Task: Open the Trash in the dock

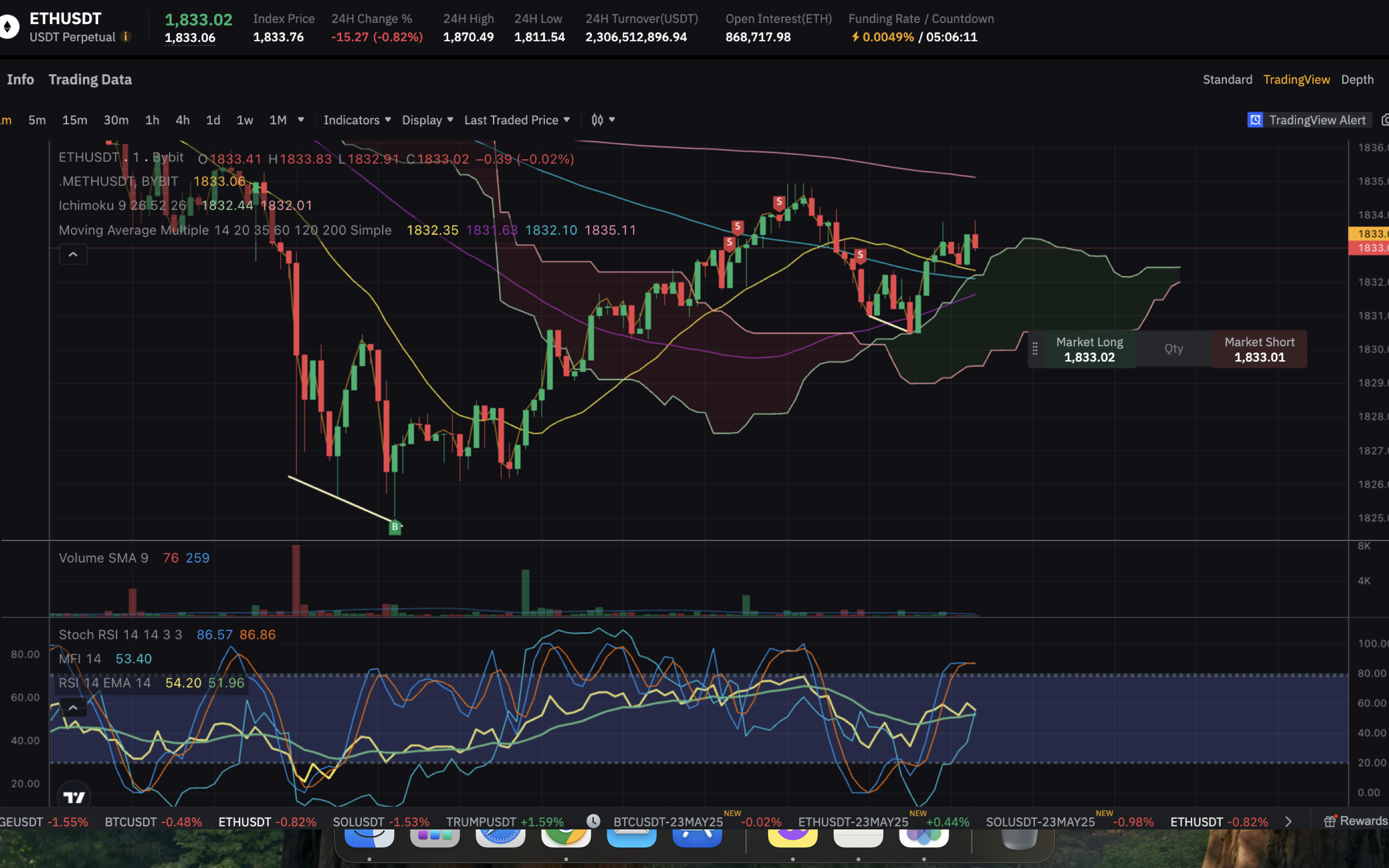Action: click(1019, 838)
